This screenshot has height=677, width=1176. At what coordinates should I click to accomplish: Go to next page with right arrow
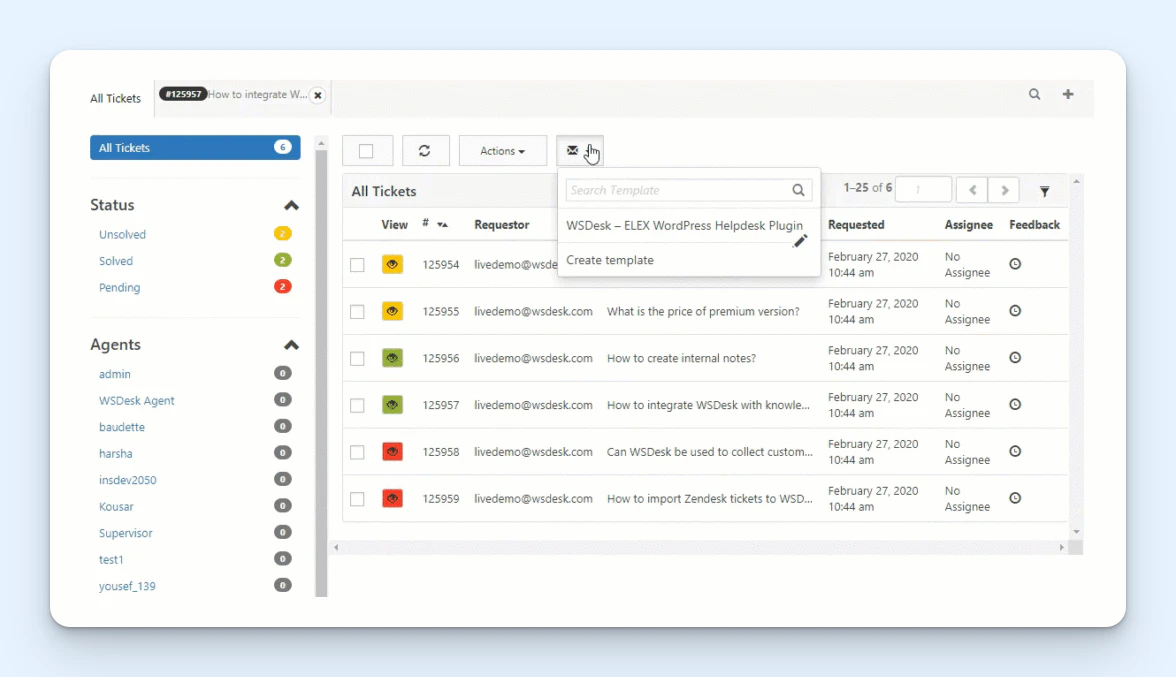click(1002, 189)
